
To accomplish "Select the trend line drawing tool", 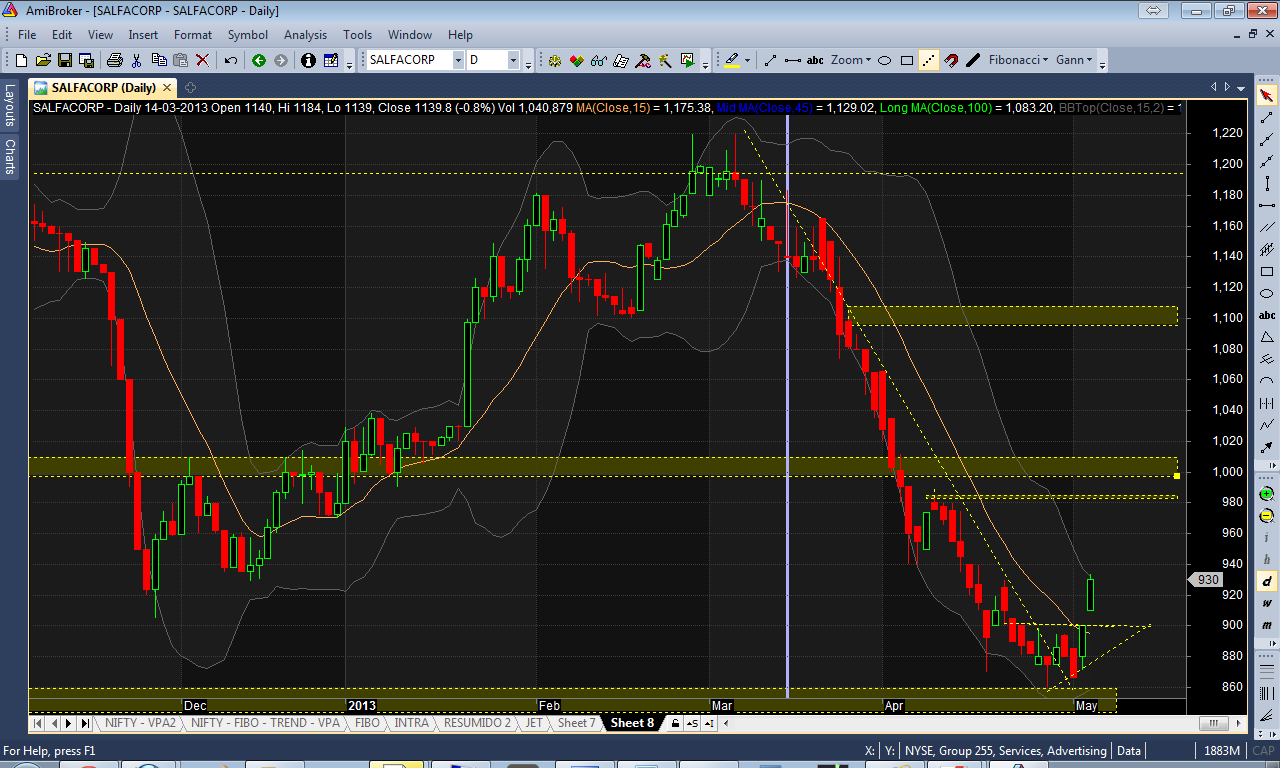I will click(770, 60).
